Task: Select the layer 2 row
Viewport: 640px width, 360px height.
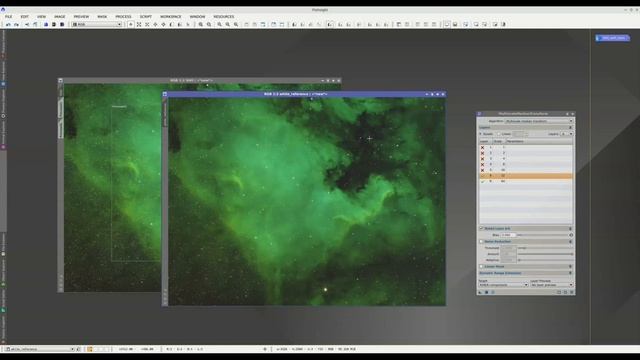Action: point(526,153)
